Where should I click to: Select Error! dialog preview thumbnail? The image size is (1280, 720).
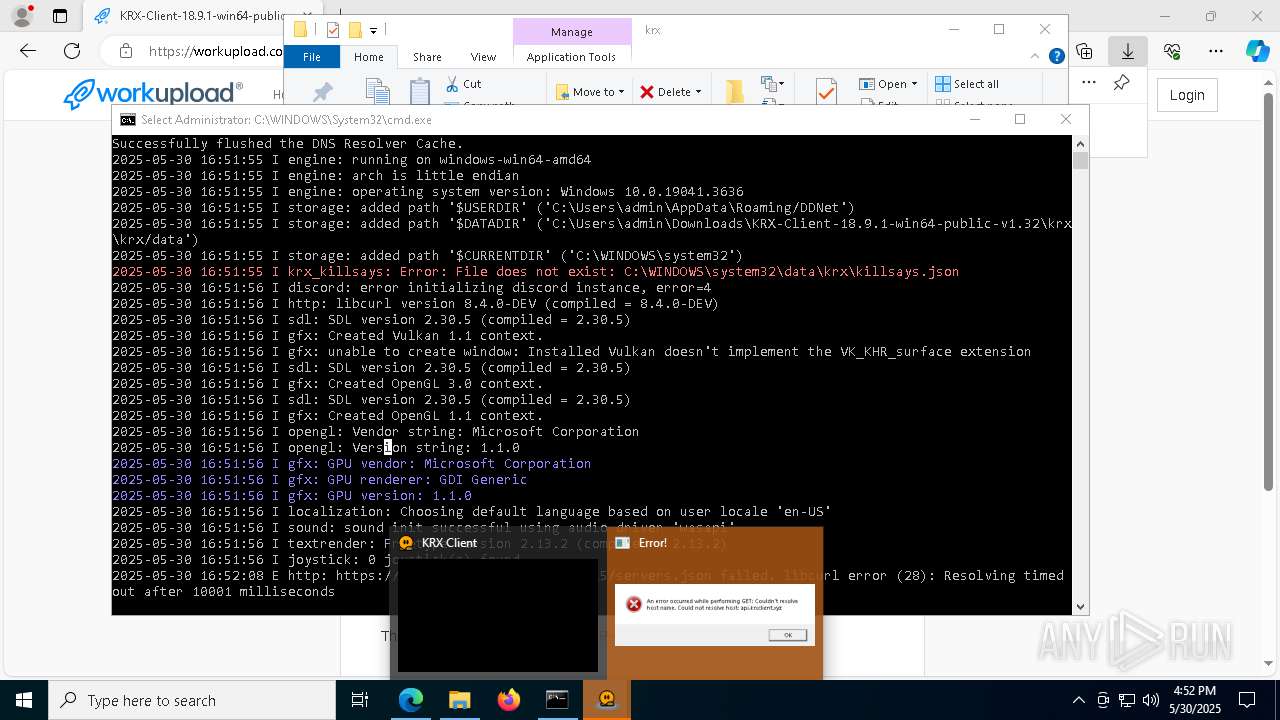714,604
